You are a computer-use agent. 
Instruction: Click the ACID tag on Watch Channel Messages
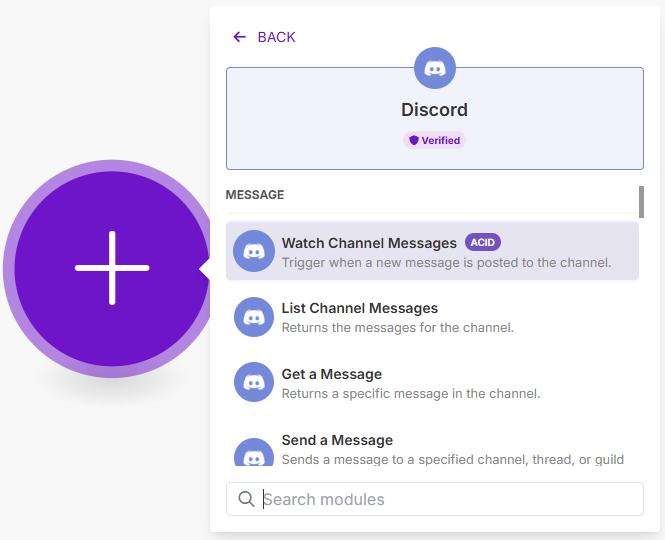click(483, 242)
